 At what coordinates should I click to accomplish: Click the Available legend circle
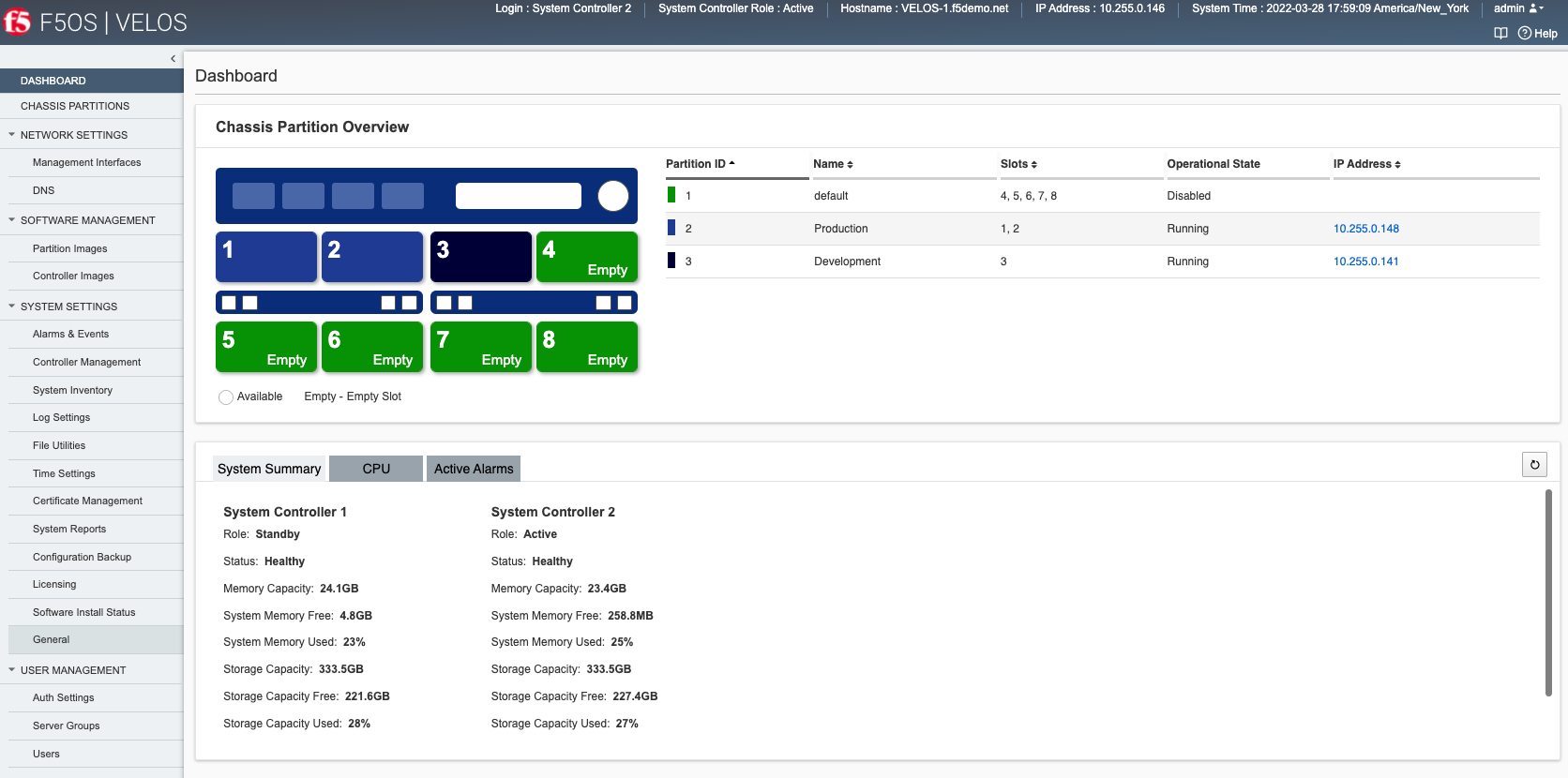[x=226, y=397]
